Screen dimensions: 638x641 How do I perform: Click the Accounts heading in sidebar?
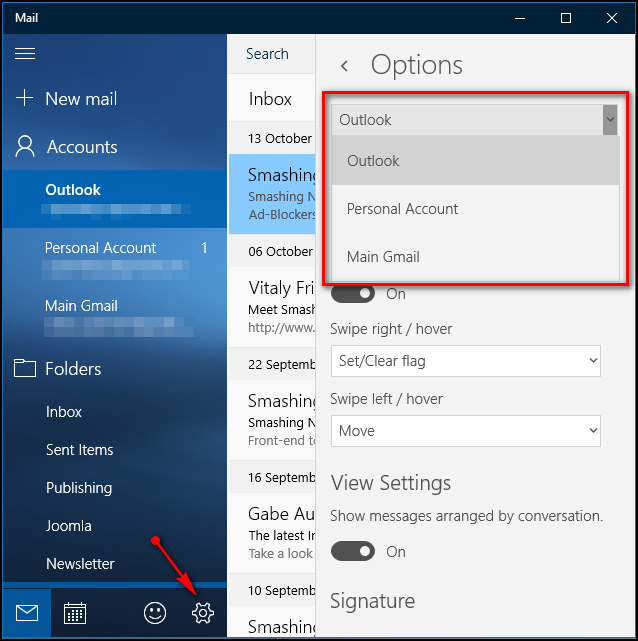[82, 147]
